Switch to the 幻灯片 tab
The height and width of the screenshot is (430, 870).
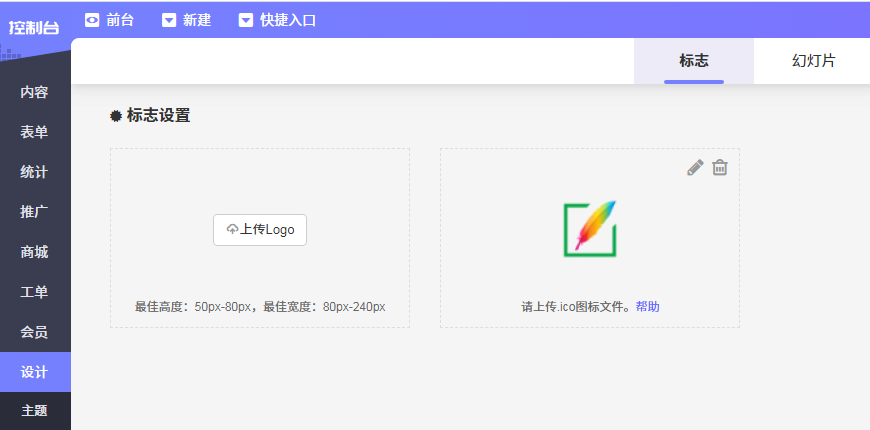point(813,61)
